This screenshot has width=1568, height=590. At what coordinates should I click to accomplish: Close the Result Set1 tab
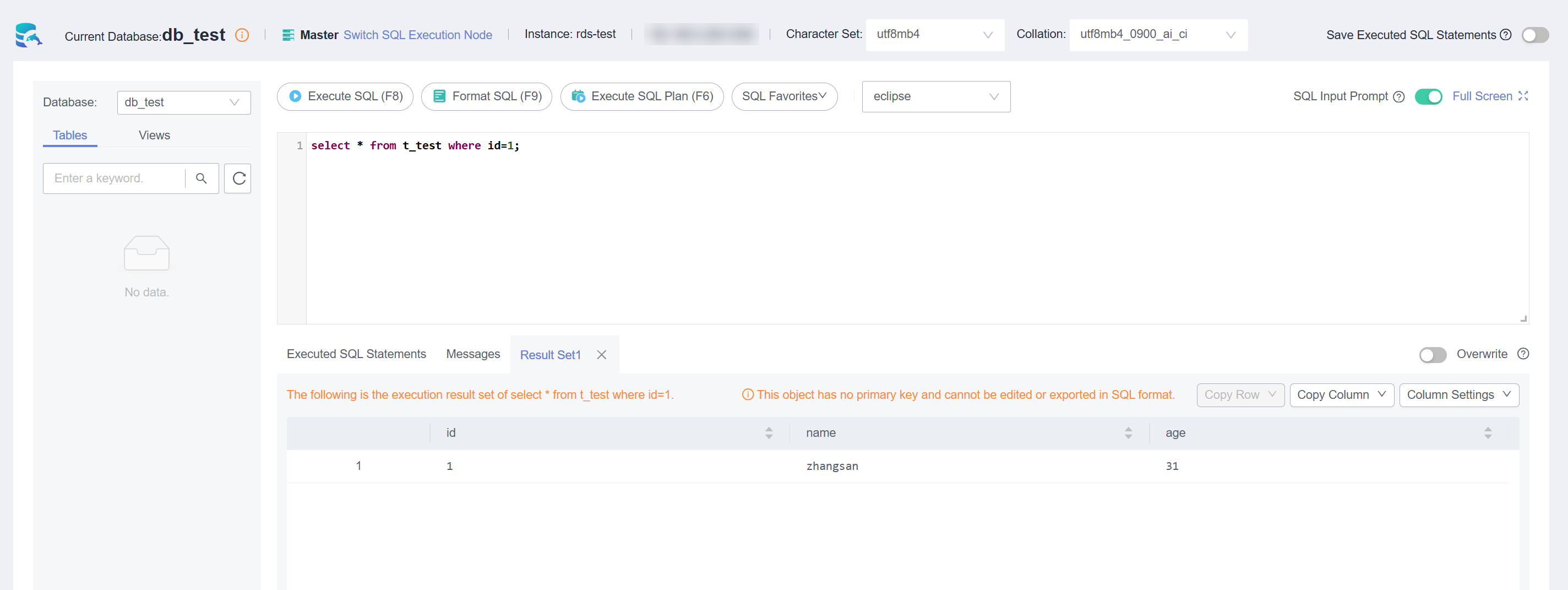point(601,355)
